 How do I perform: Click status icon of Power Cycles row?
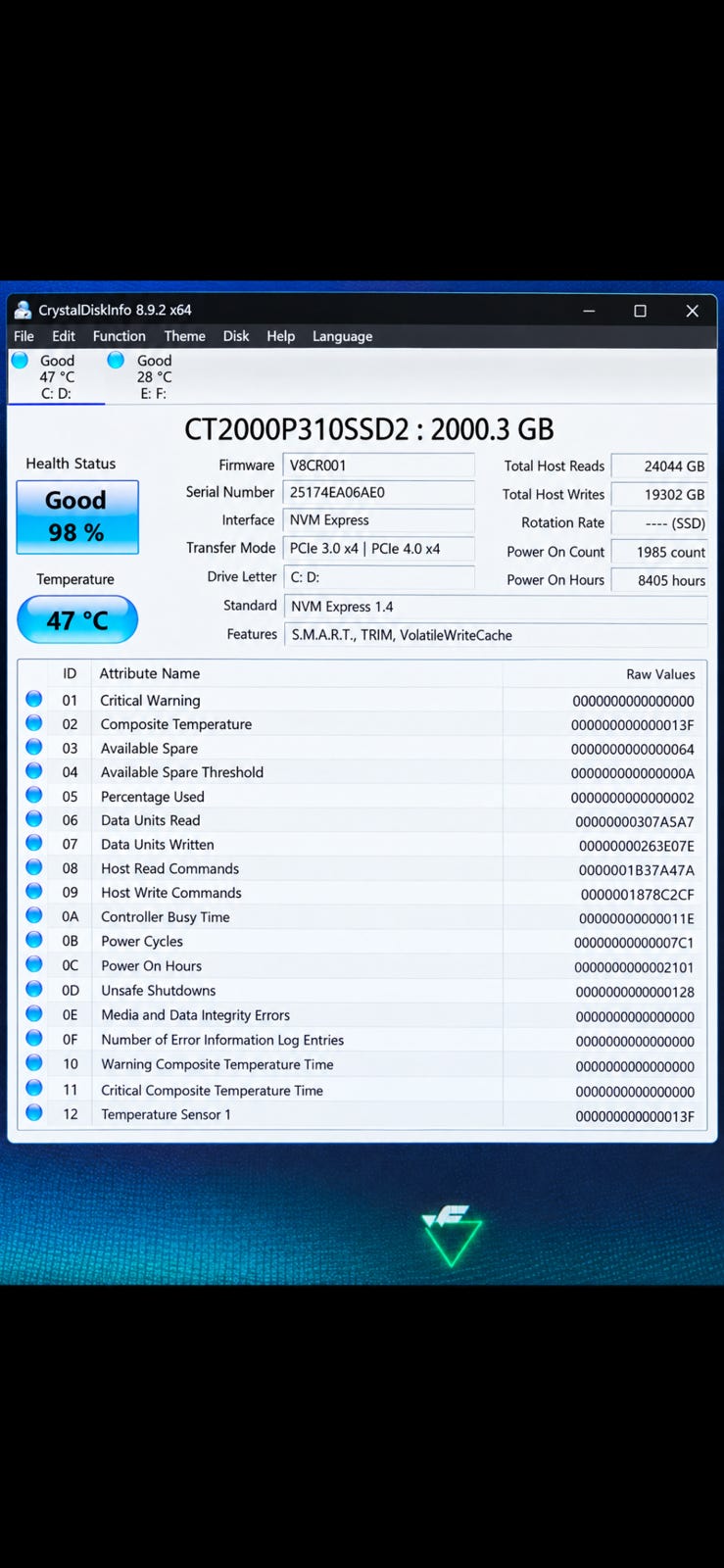34,940
